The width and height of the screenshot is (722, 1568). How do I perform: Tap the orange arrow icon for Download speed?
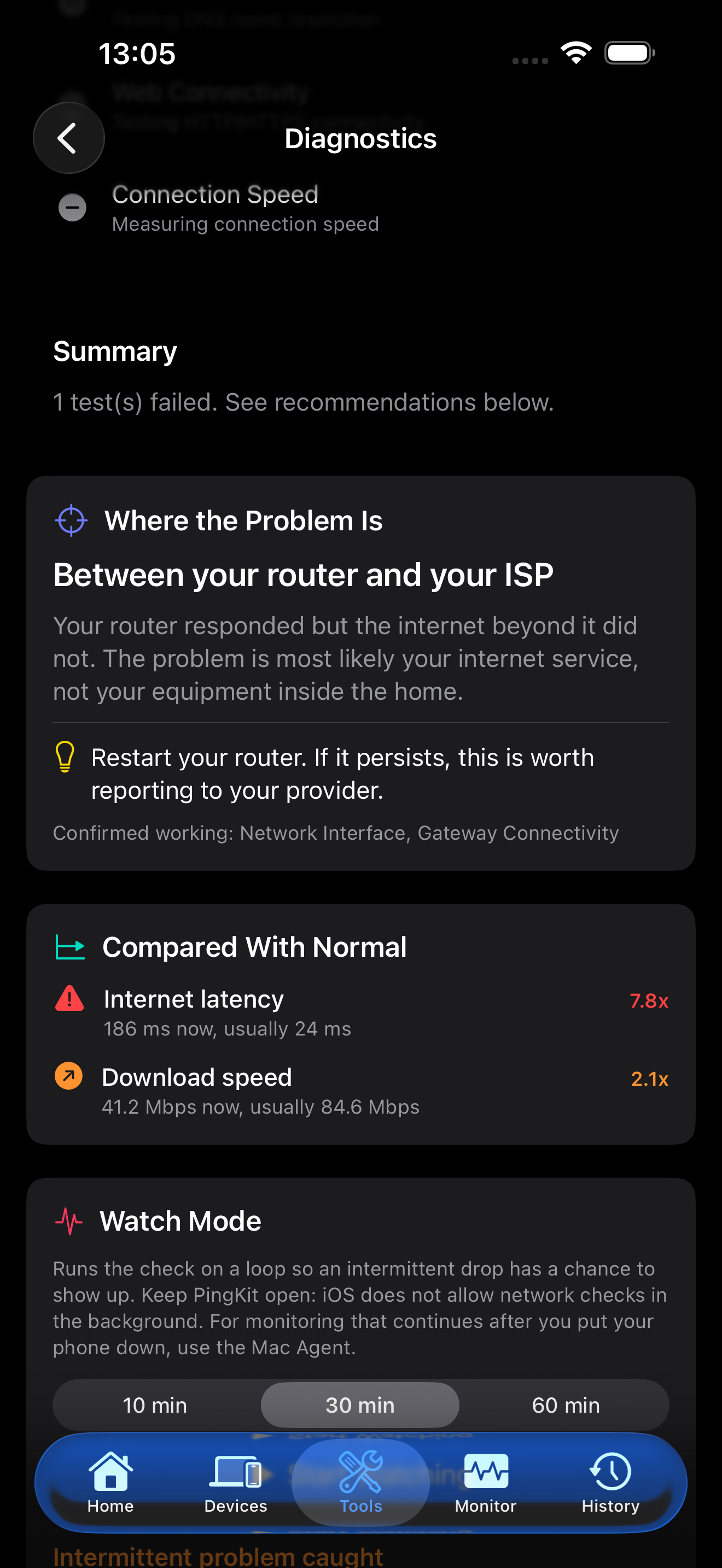coord(69,1075)
